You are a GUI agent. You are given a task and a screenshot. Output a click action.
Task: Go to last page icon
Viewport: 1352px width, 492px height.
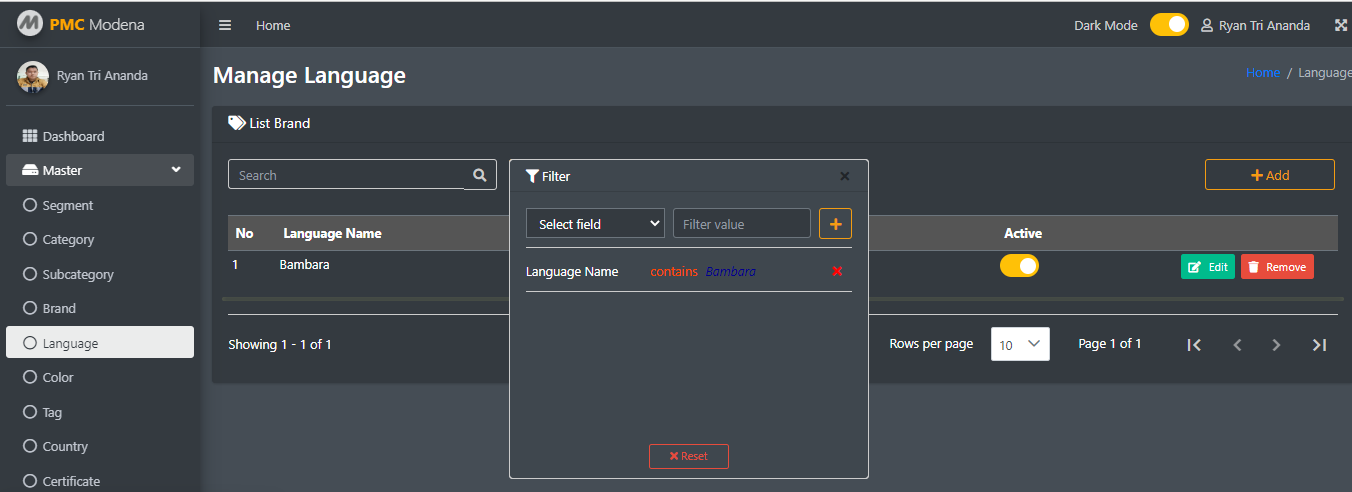tap(1319, 345)
